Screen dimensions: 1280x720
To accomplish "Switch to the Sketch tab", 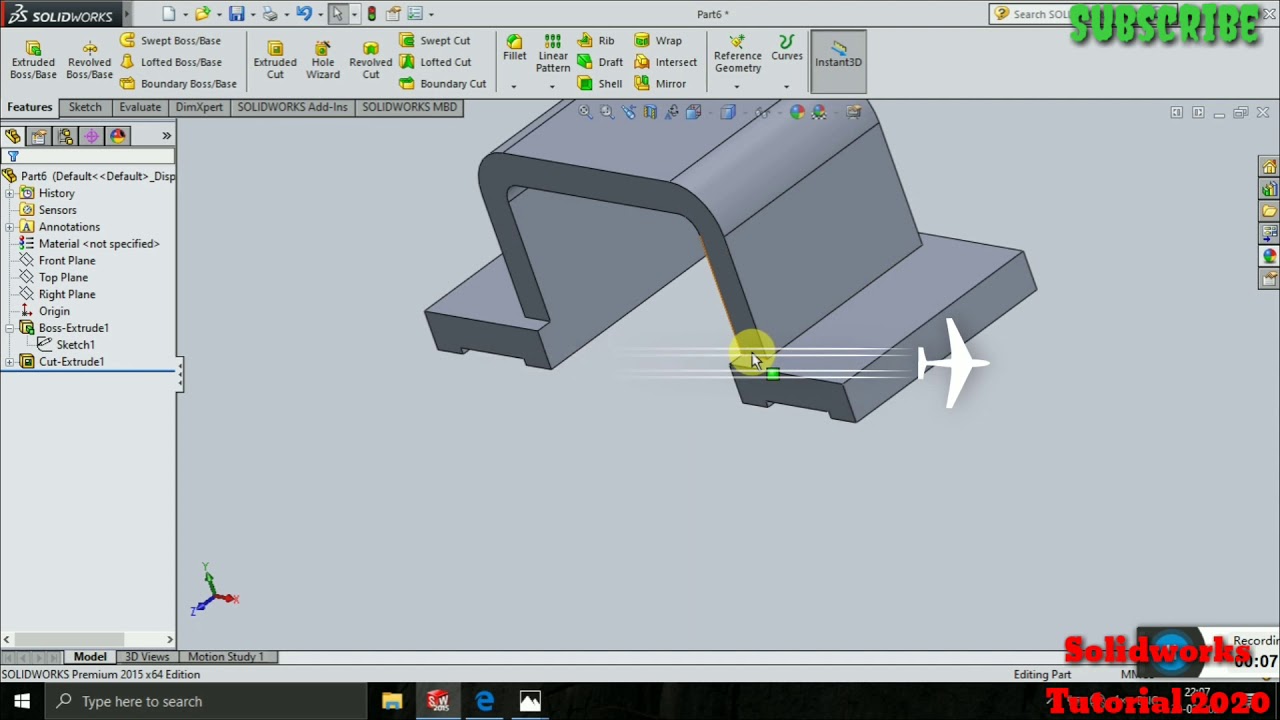I will pos(85,107).
